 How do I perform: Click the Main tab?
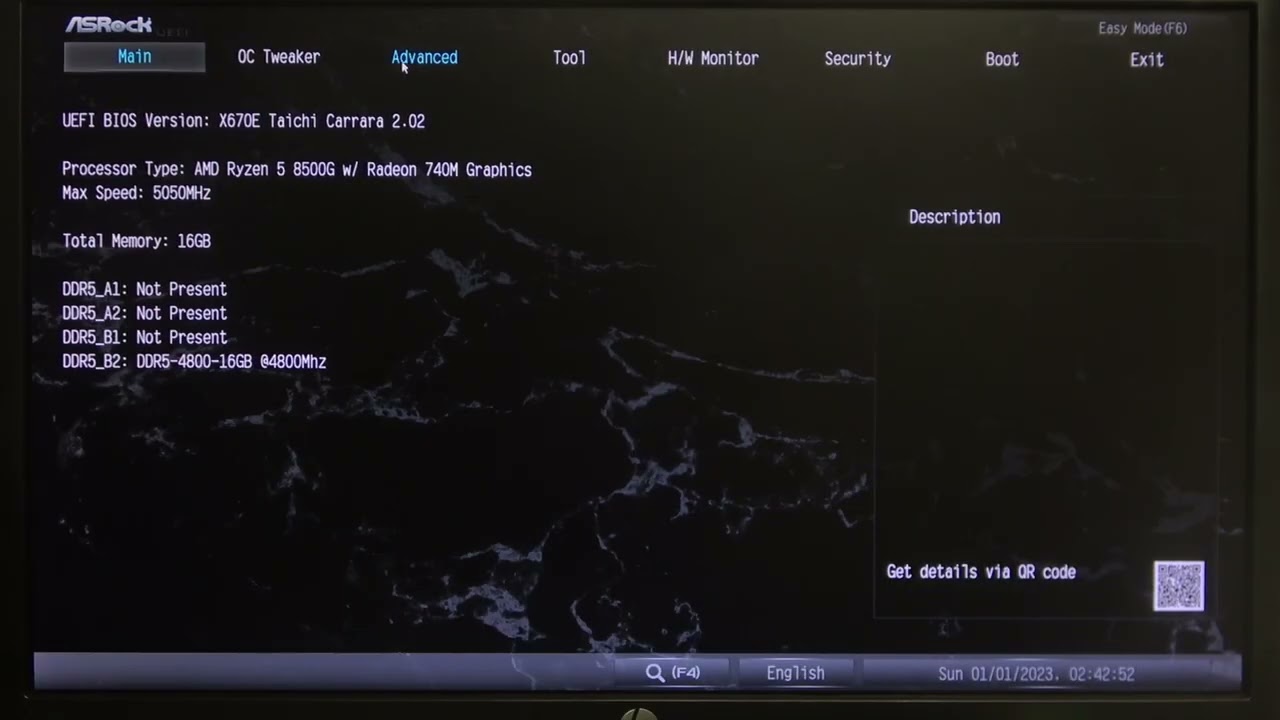134,57
